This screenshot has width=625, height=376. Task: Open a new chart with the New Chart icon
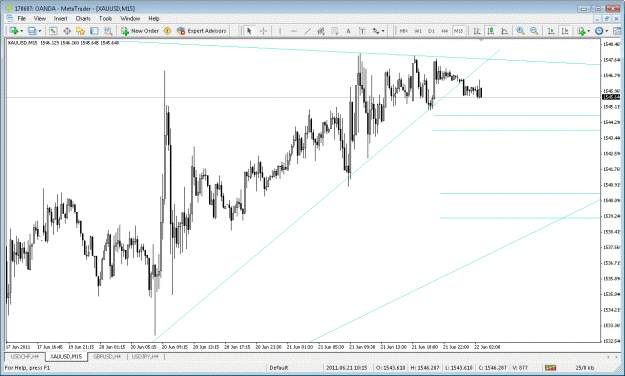[14, 31]
